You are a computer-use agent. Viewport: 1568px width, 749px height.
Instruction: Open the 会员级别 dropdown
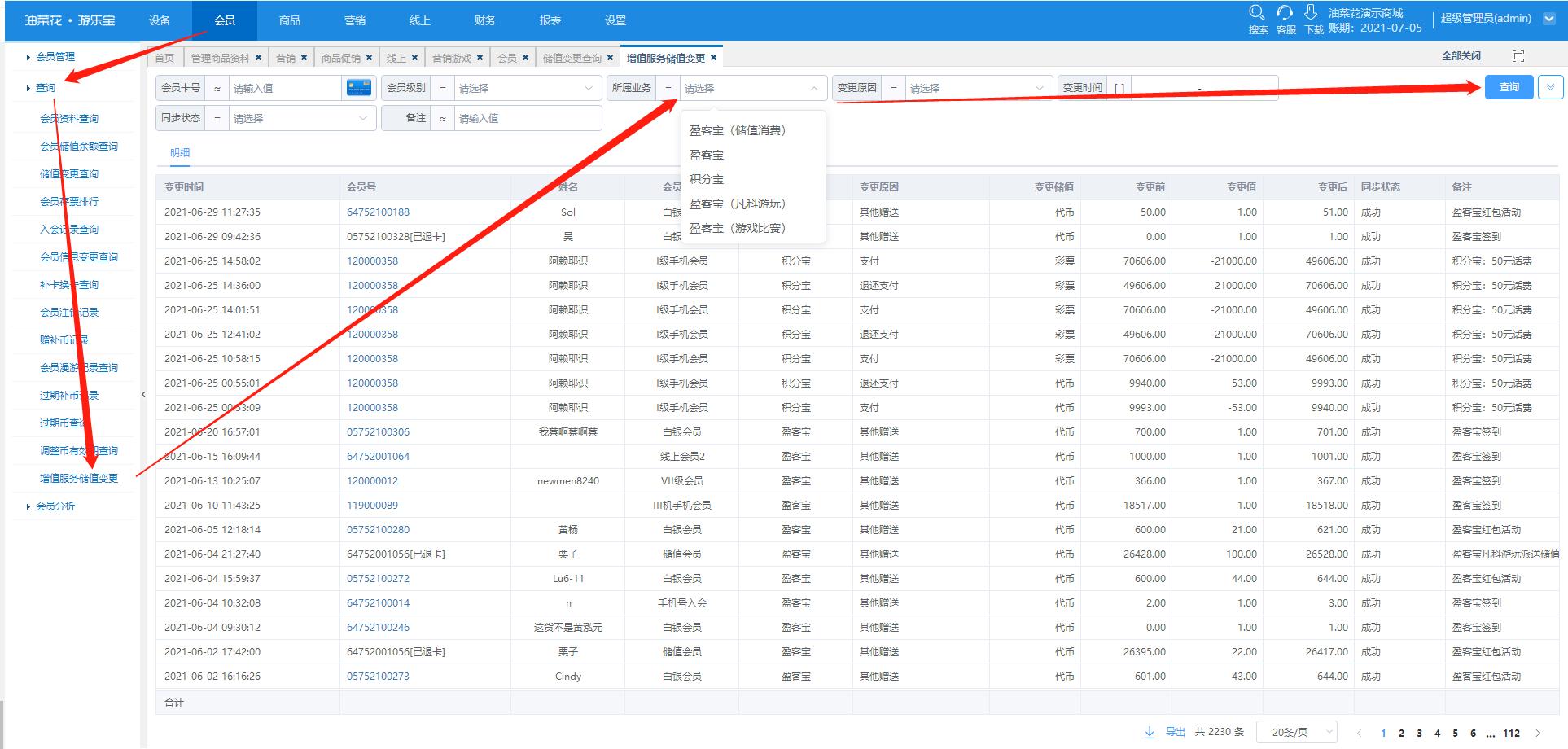[528, 88]
